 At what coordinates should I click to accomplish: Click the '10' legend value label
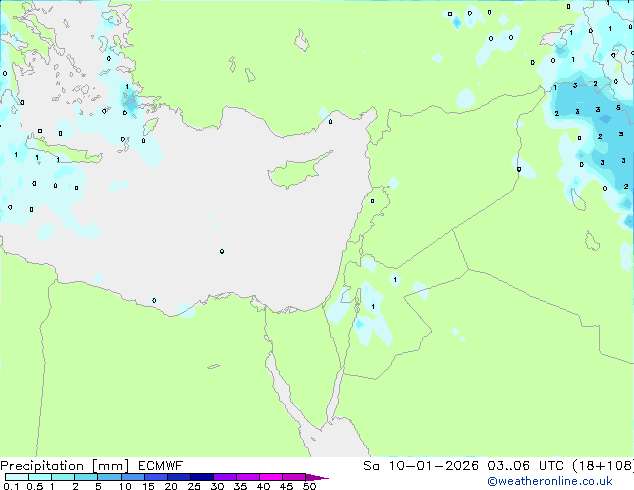(125, 486)
